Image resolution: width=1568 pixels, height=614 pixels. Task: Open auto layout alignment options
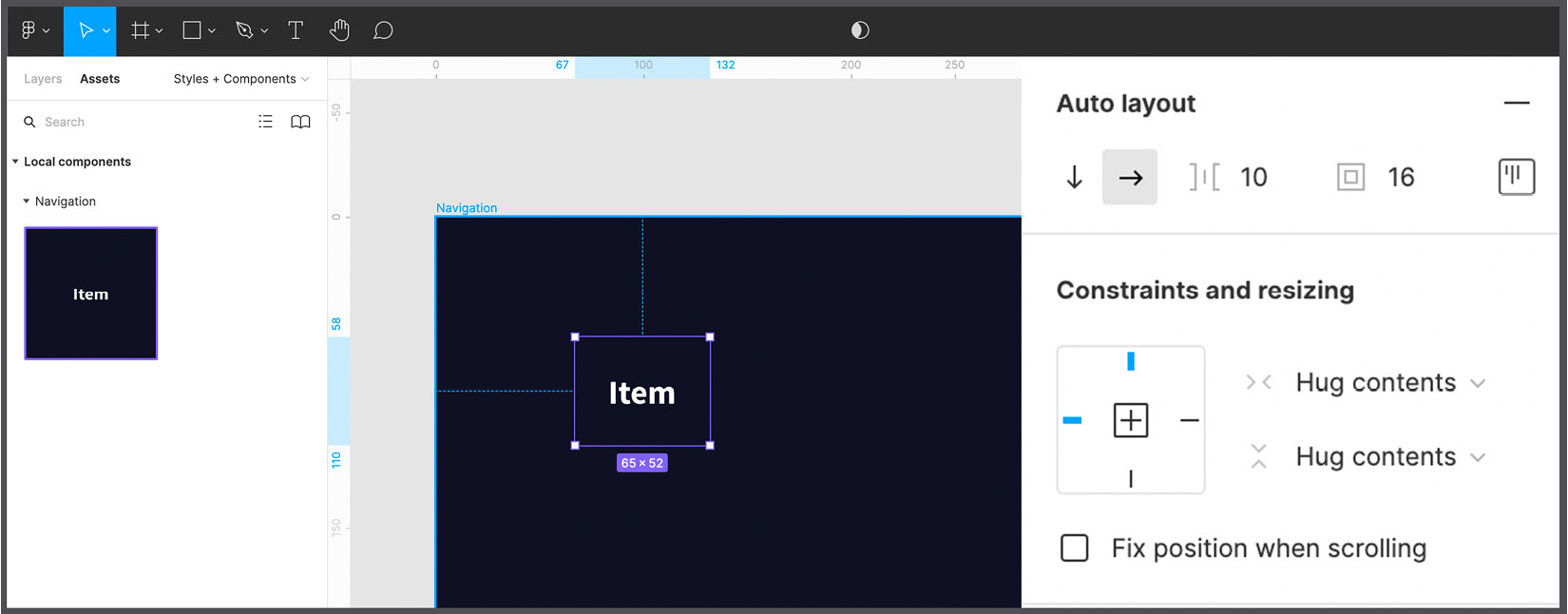tap(1517, 177)
